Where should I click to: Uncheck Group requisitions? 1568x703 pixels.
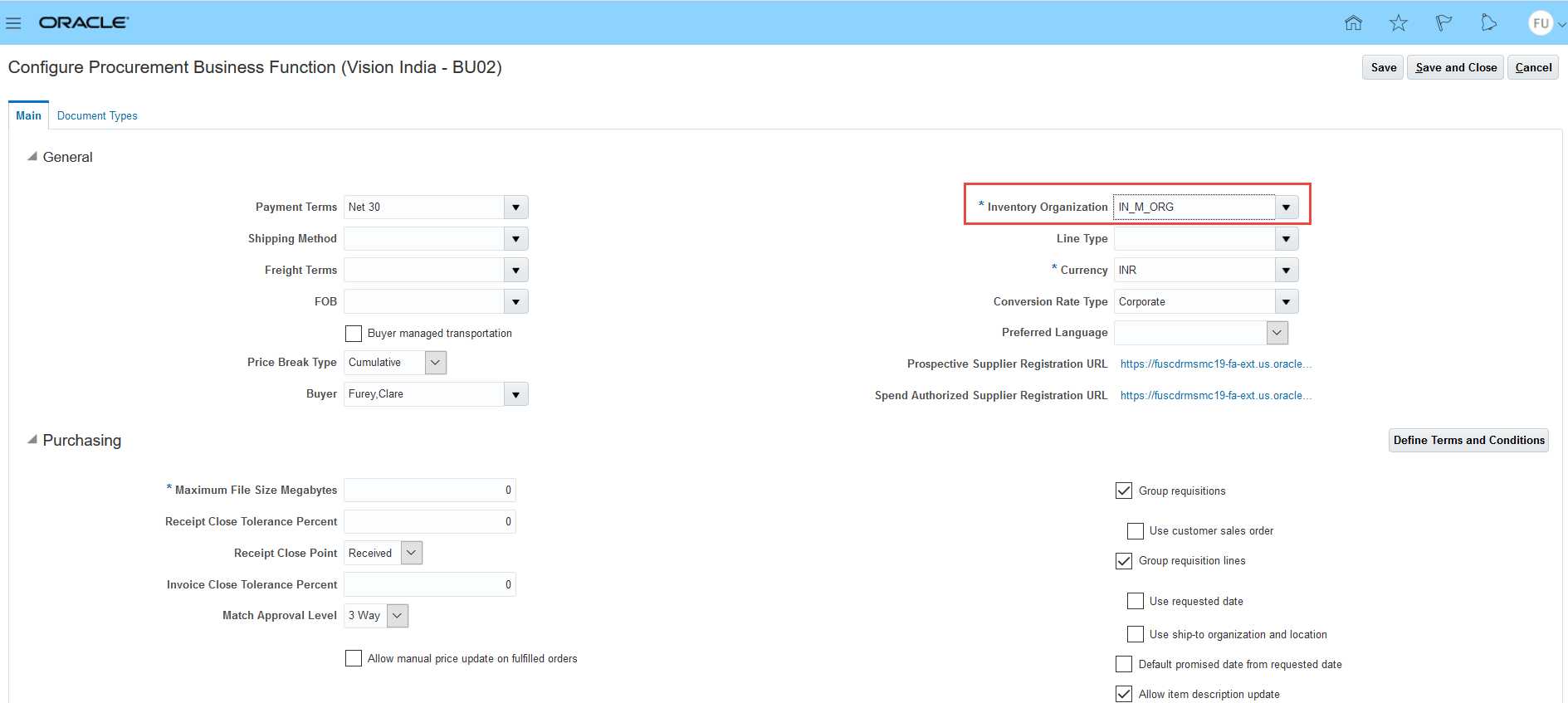pos(1124,491)
